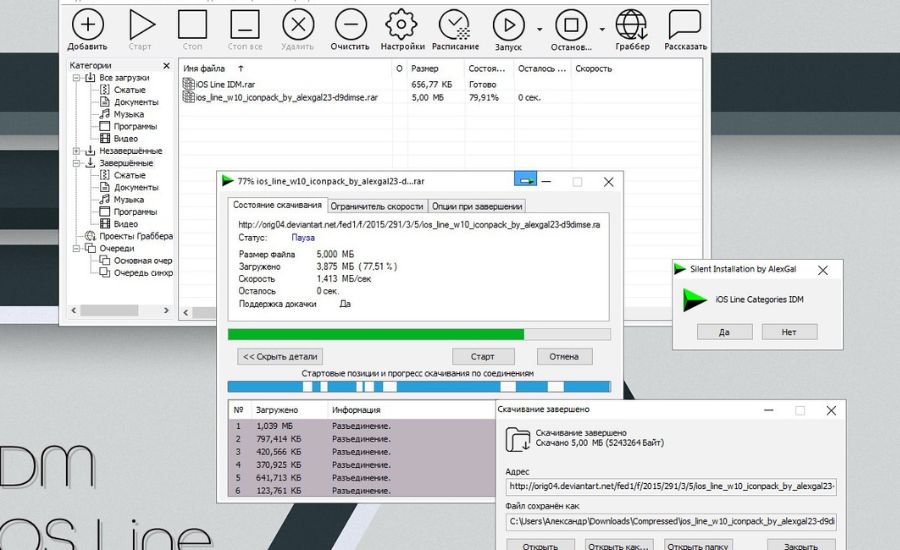Image resolution: width=900 pixels, height=550 pixels.
Task: Click the Останов... queue stop icon
Action: coord(571,25)
